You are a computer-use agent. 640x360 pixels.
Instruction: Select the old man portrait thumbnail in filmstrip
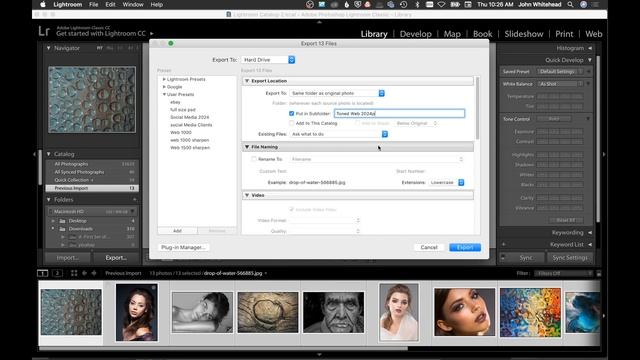tap(333, 312)
